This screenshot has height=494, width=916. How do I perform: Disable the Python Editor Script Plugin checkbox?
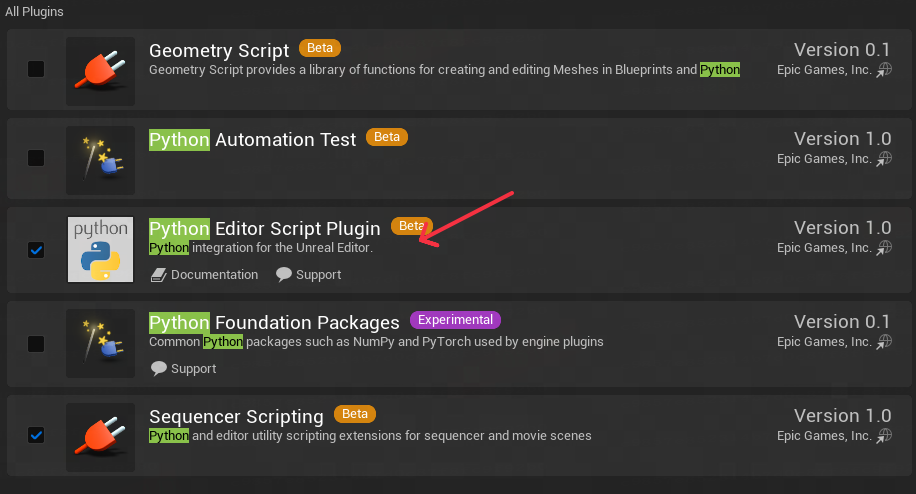pyautogui.click(x=36, y=250)
